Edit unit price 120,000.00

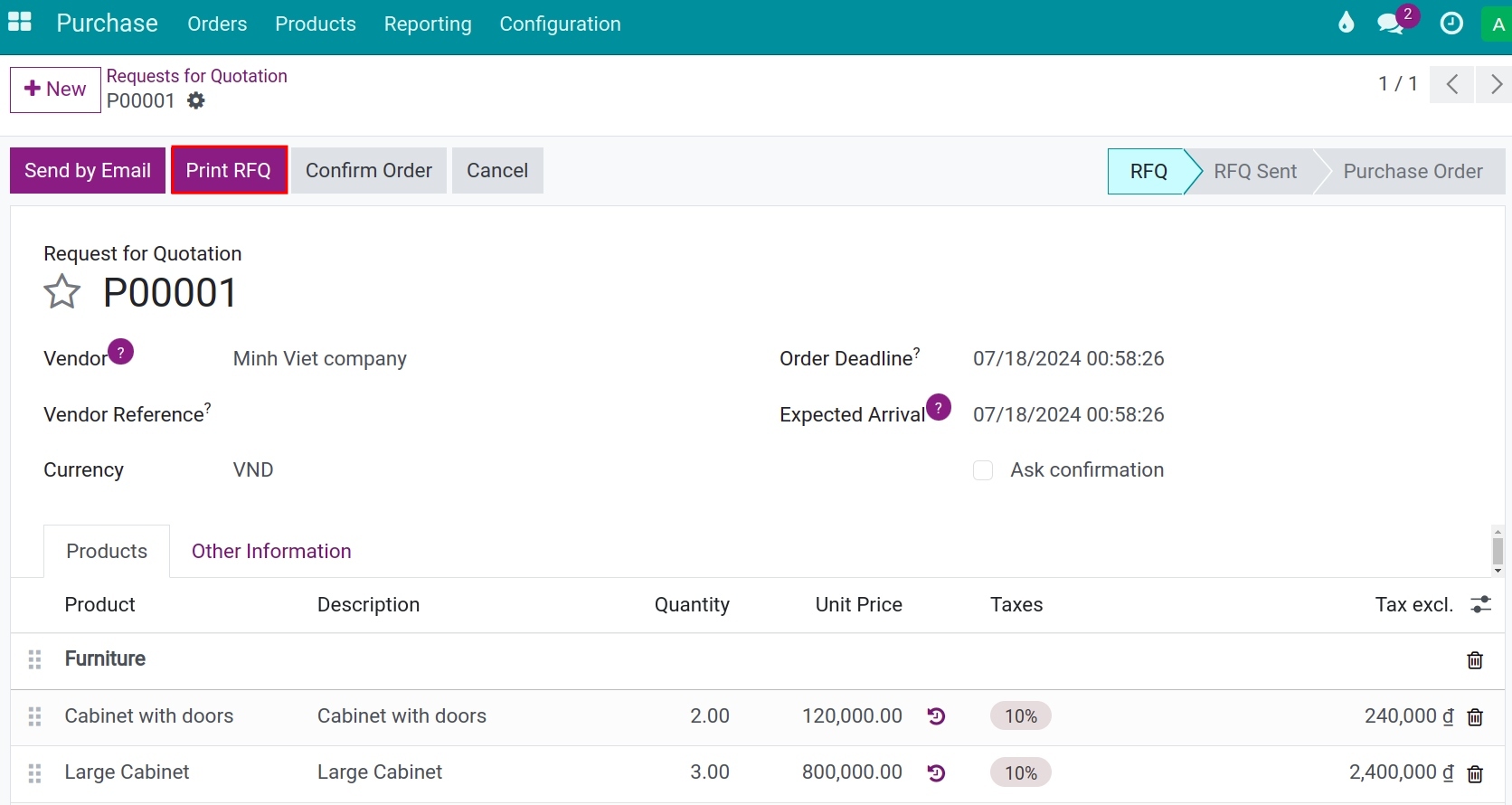(x=852, y=716)
